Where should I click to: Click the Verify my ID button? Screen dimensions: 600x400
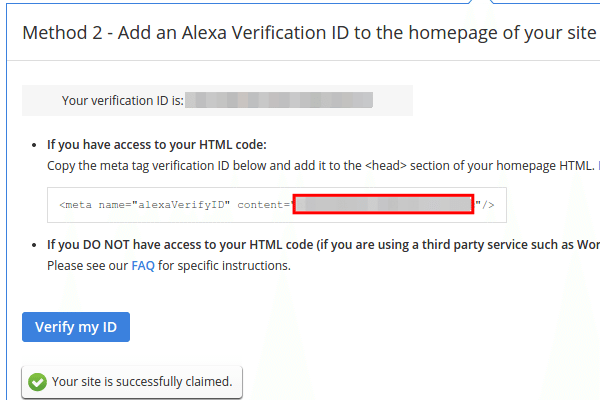[x=76, y=327]
